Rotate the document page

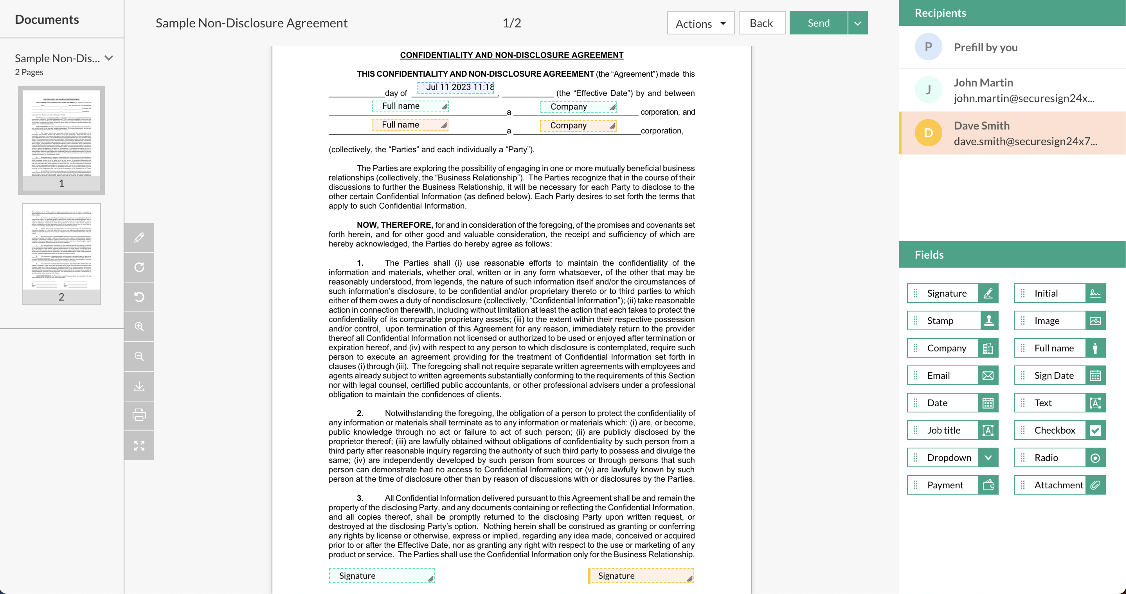(139, 266)
